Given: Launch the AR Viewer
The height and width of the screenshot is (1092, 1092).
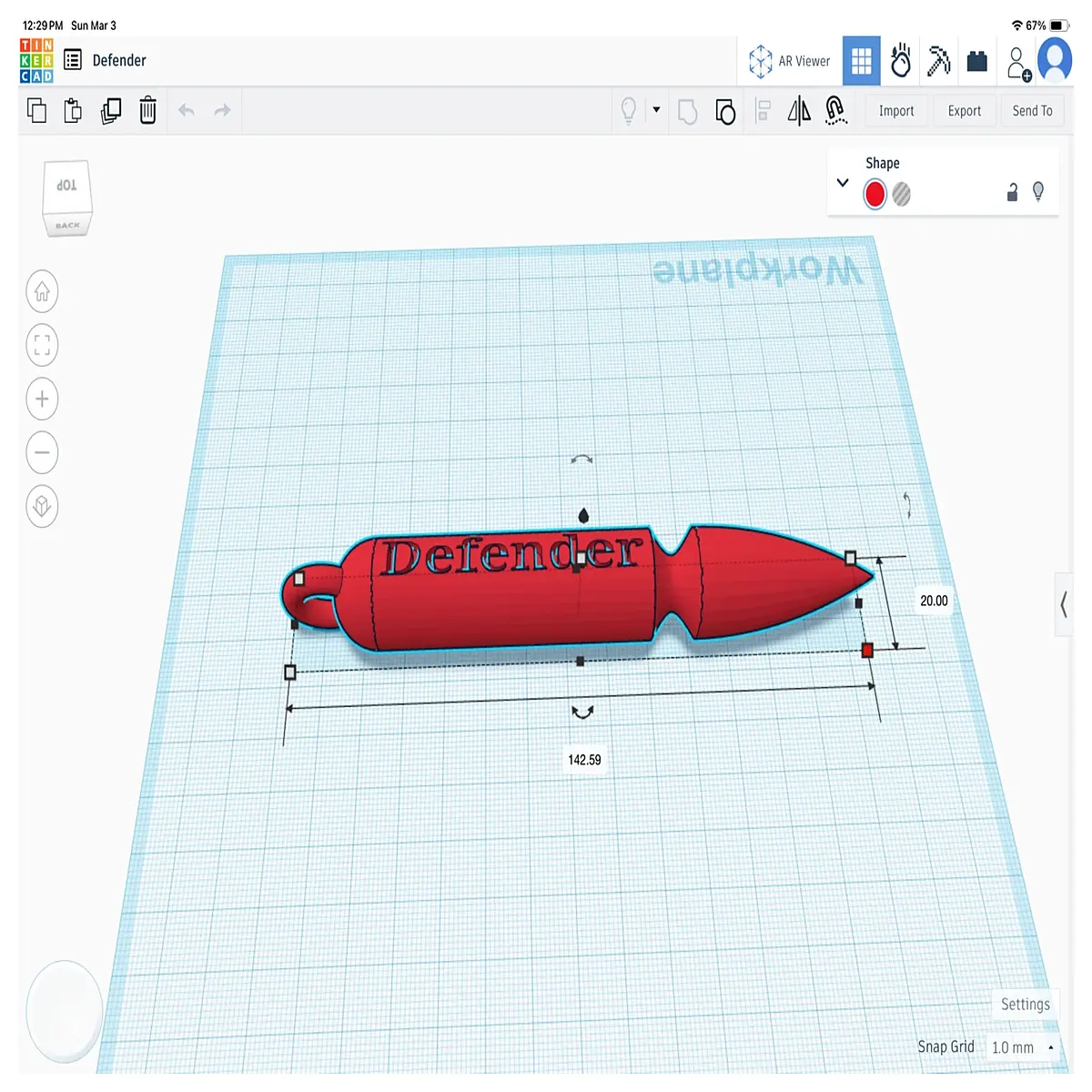Looking at the screenshot, I should click(789, 61).
